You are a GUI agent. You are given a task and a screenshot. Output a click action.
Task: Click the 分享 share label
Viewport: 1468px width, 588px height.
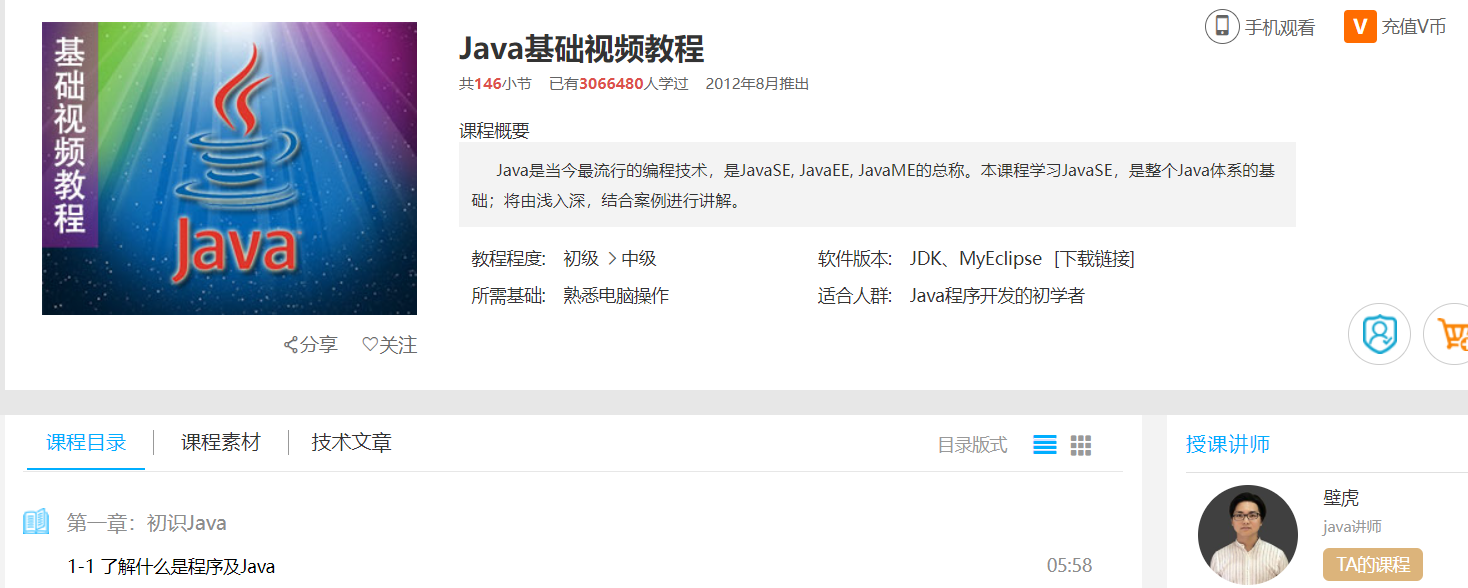319,345
